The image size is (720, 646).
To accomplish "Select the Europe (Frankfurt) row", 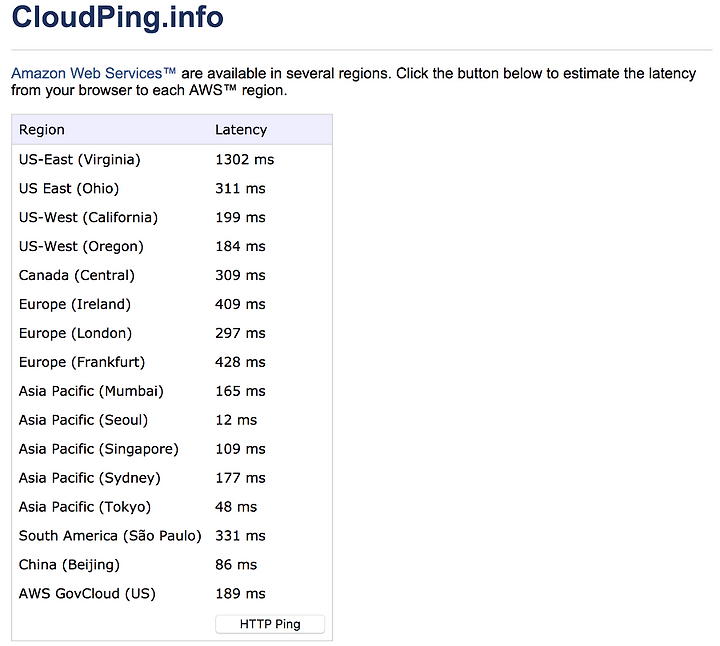I will click(x=172, y=362).
